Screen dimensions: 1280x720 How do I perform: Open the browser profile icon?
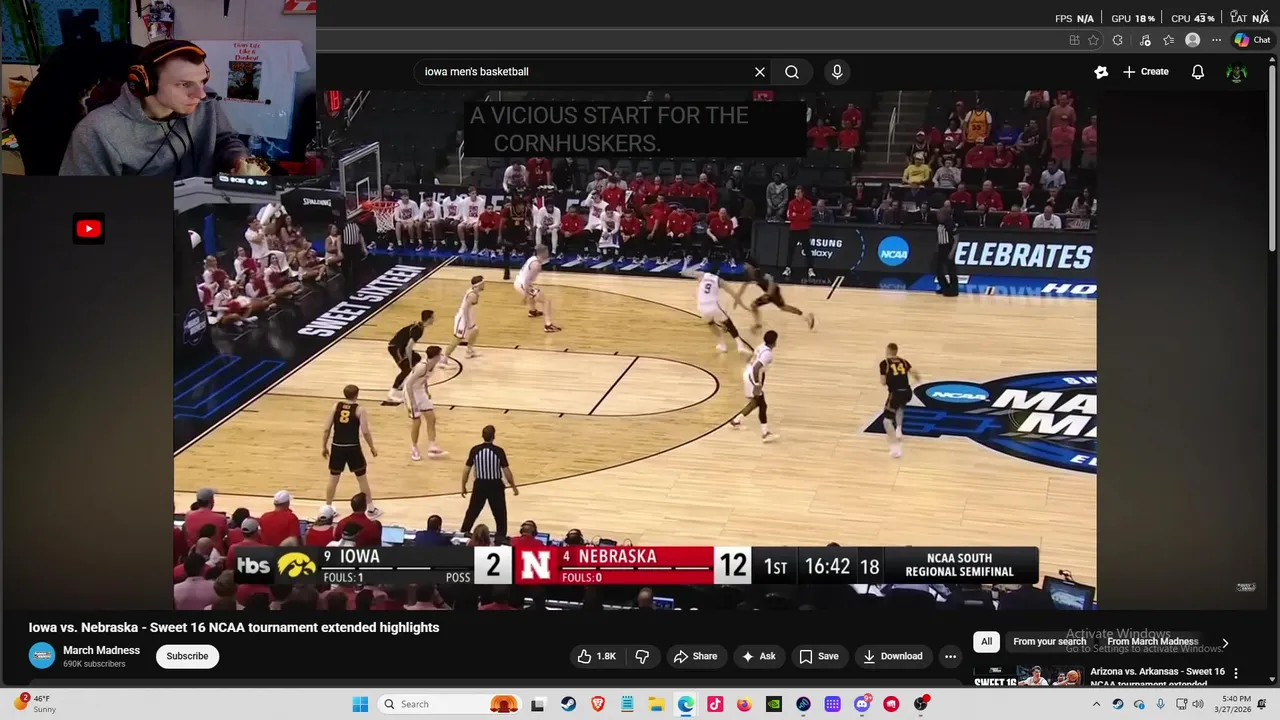click(x=1192, y=40)
